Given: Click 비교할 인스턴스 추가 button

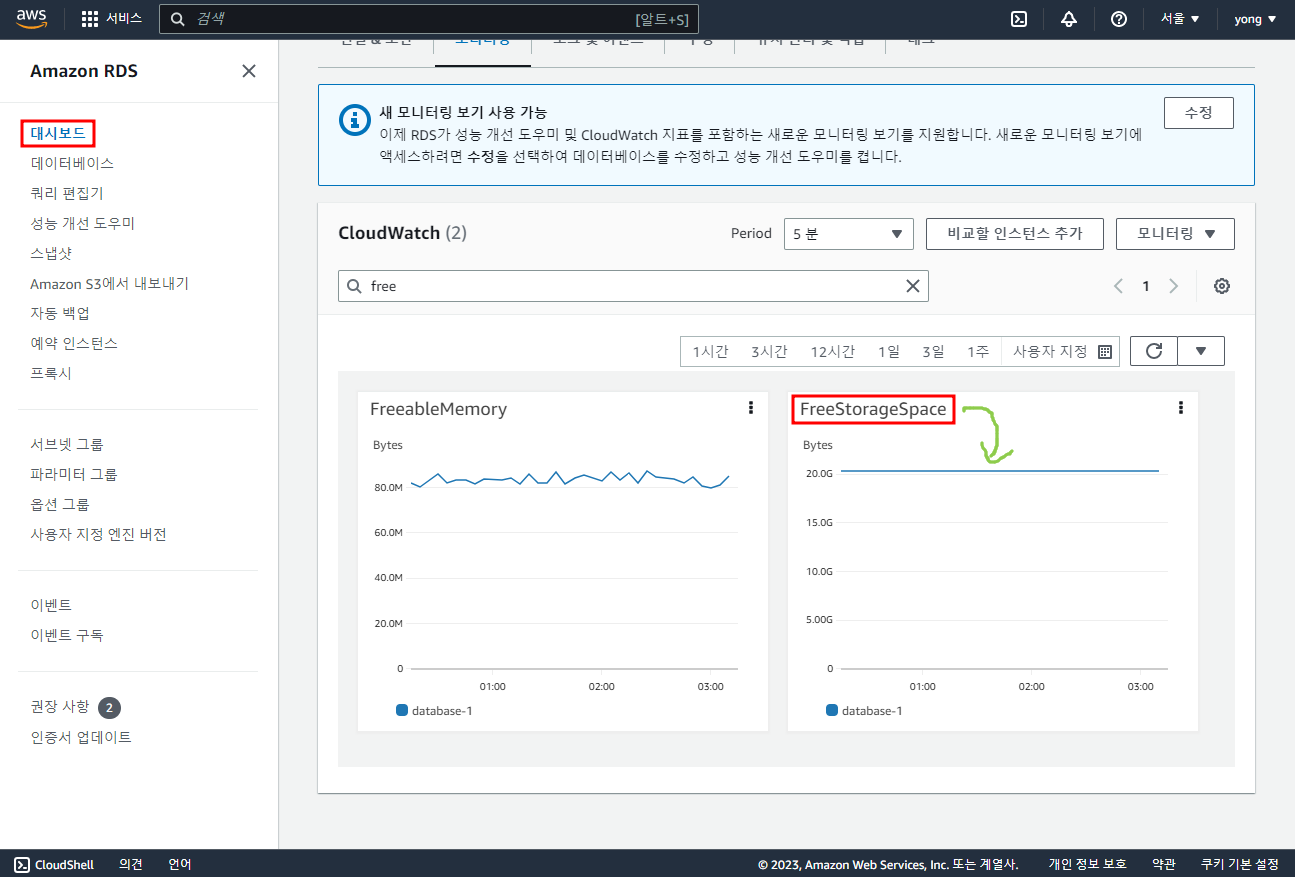Looking at the screenshot, I should pyautogui.click(x=1015, y=234).
